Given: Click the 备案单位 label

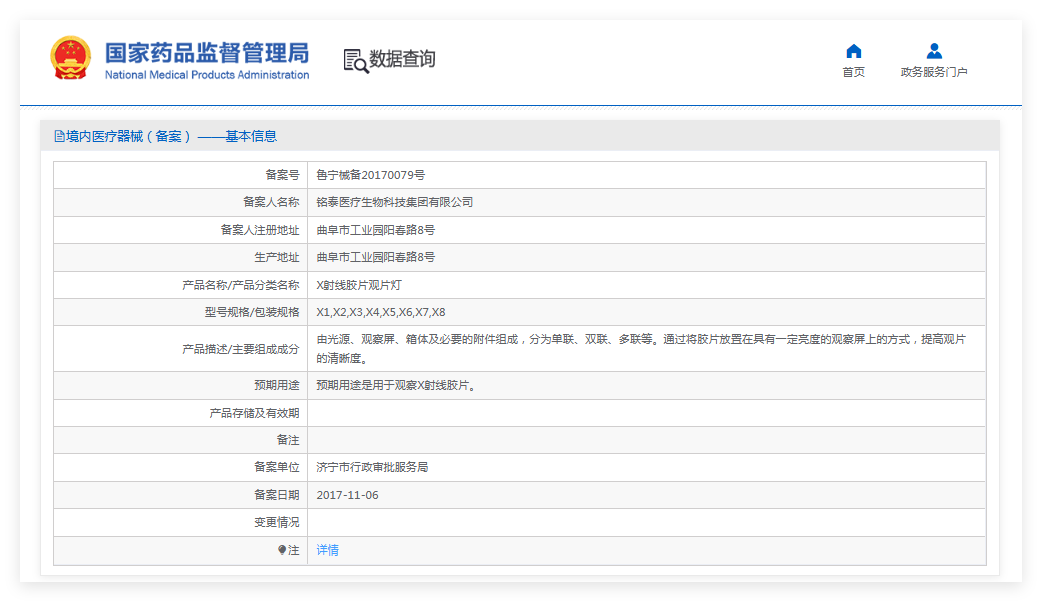Looking at the screenshot, I should [x=276, y=467].
